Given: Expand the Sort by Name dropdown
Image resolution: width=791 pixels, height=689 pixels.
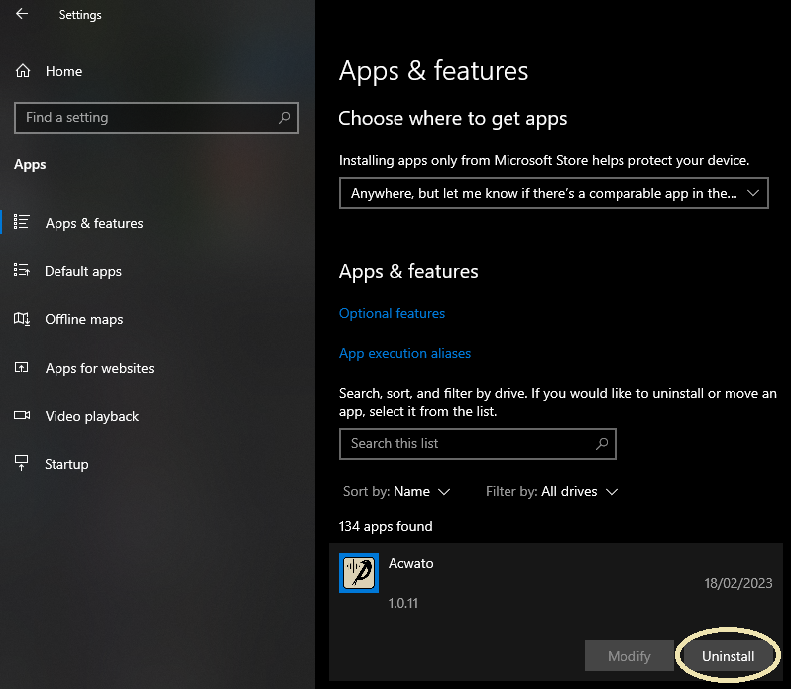Looking at the screenshot, I should [x=397, y=491].
